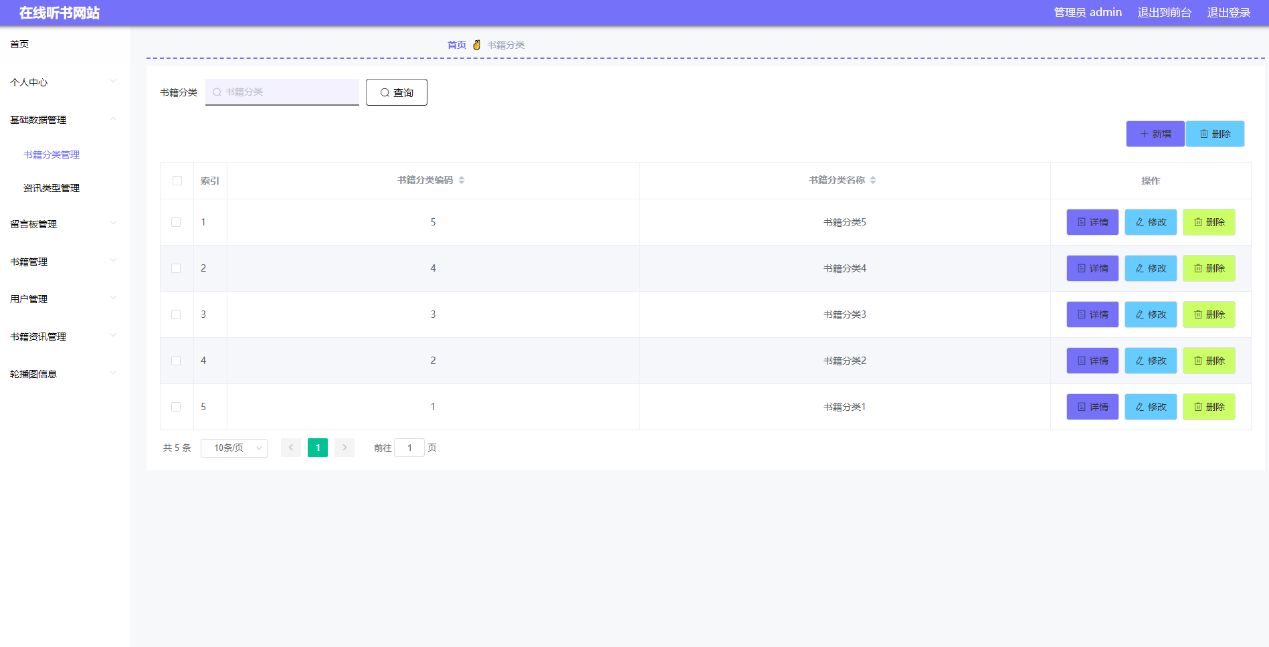1269x647 pixels.
Task: Remove 书籍分类3 using 删除
Action: tap(1209, 314)
